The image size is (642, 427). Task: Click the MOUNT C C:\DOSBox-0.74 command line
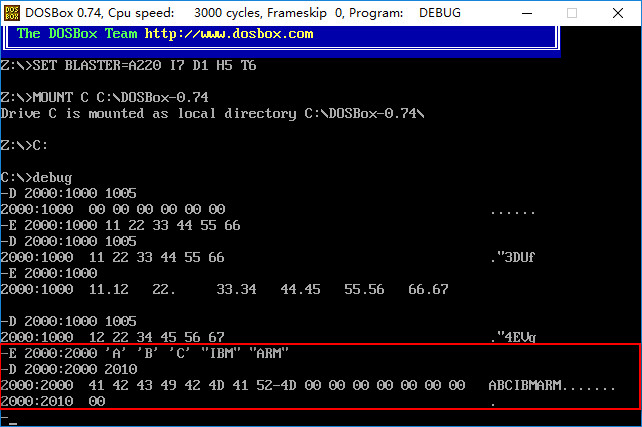click(104, 97)
